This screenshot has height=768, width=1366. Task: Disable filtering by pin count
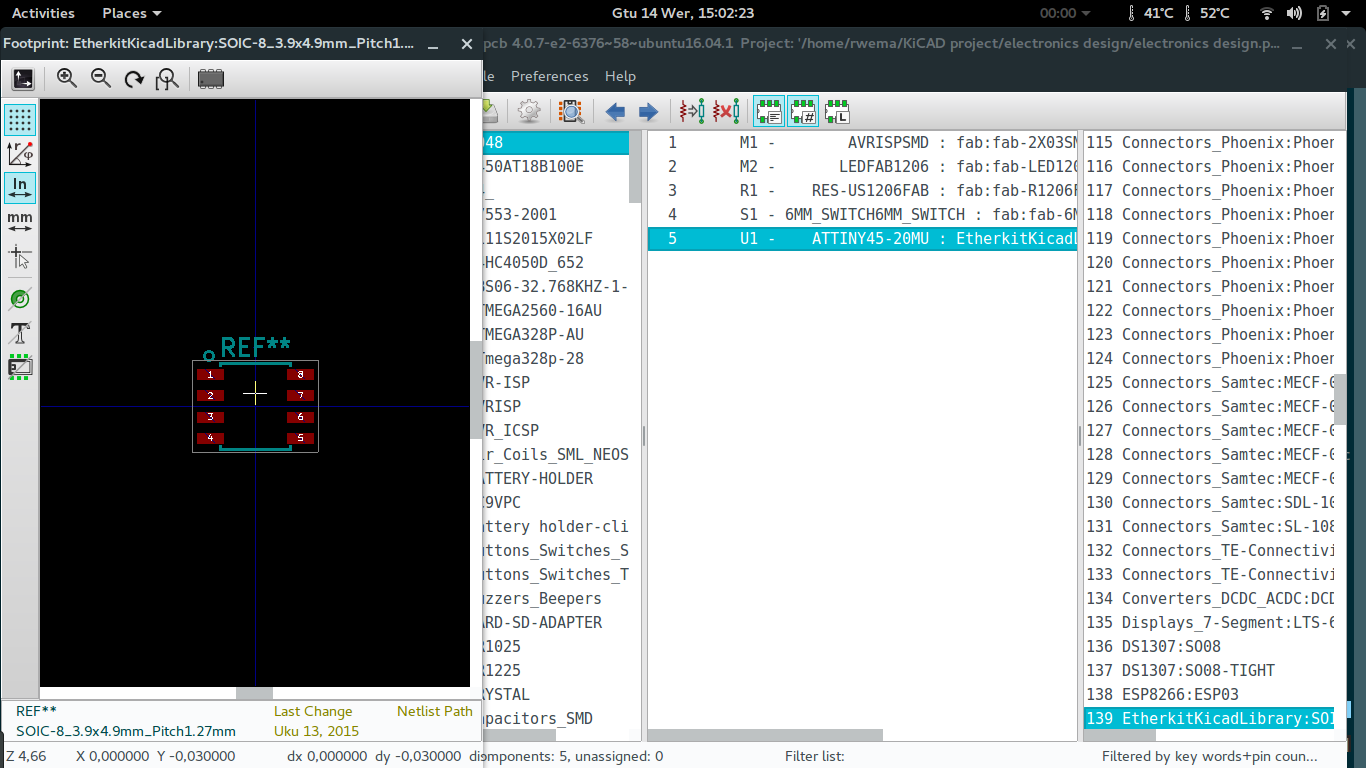coord(802,111)
